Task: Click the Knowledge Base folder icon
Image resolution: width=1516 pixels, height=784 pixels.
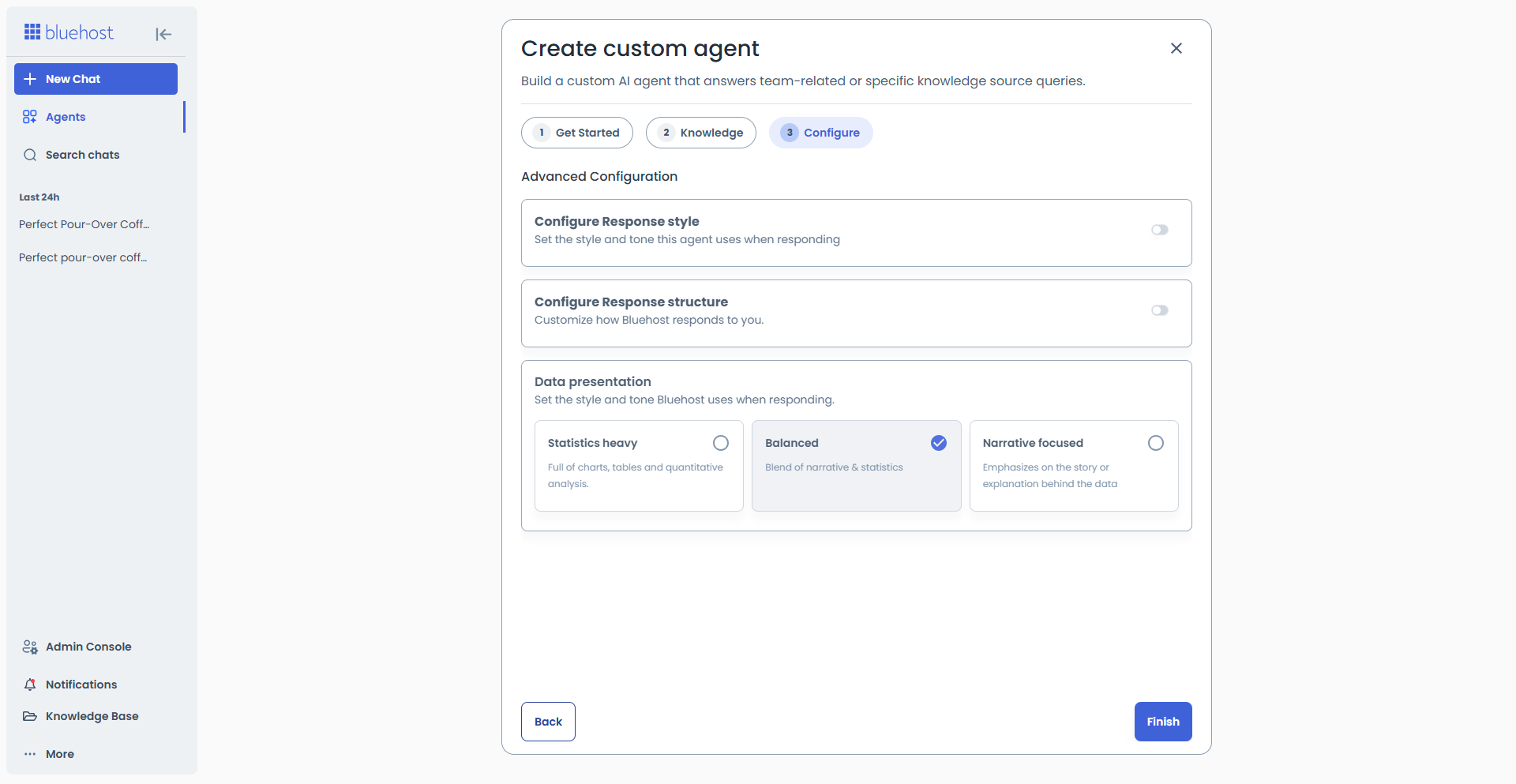Action: pos(30,716)
